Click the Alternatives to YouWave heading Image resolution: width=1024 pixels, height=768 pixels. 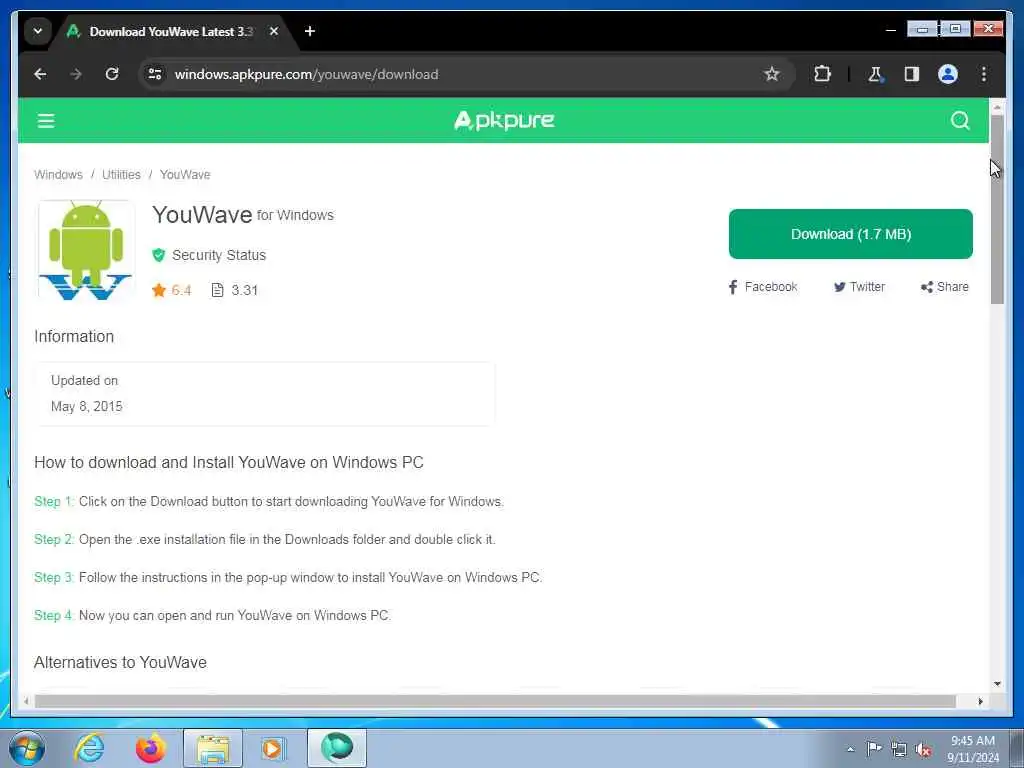tap(120, 662)
